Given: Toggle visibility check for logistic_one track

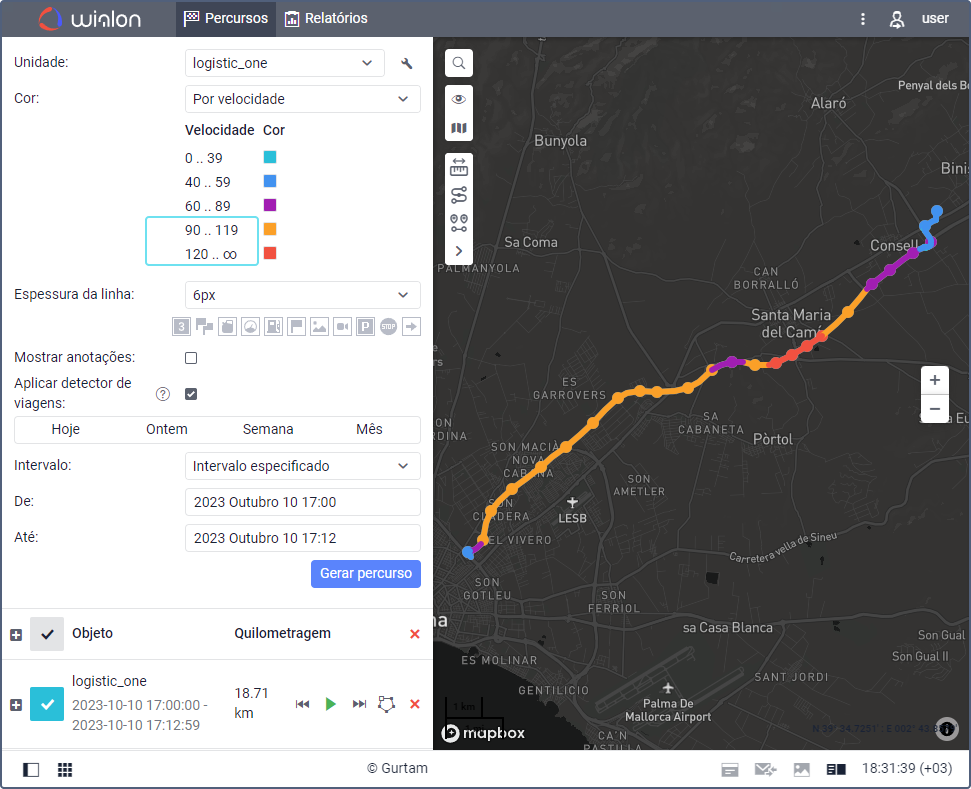Looking at the screenshot, I should coord(47,704).
